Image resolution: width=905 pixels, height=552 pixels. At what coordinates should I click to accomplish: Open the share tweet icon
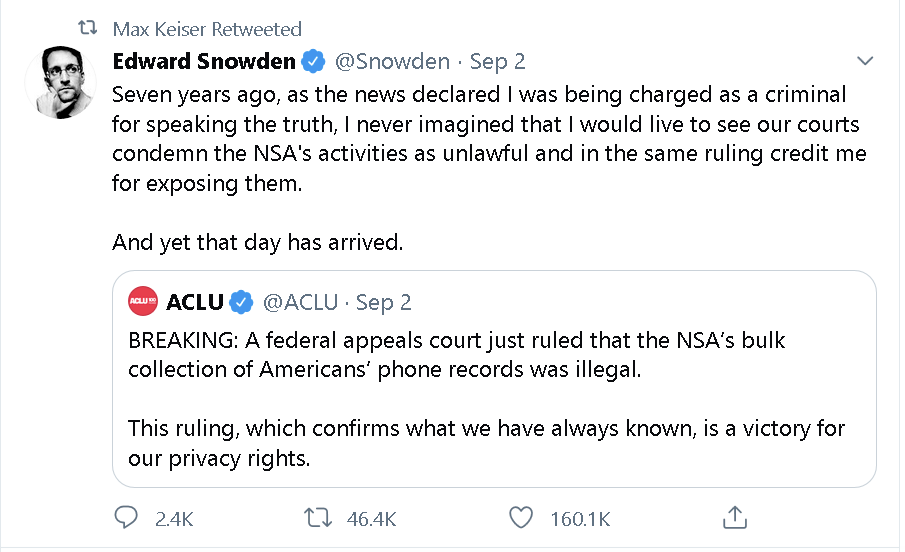tap(735, 517)
